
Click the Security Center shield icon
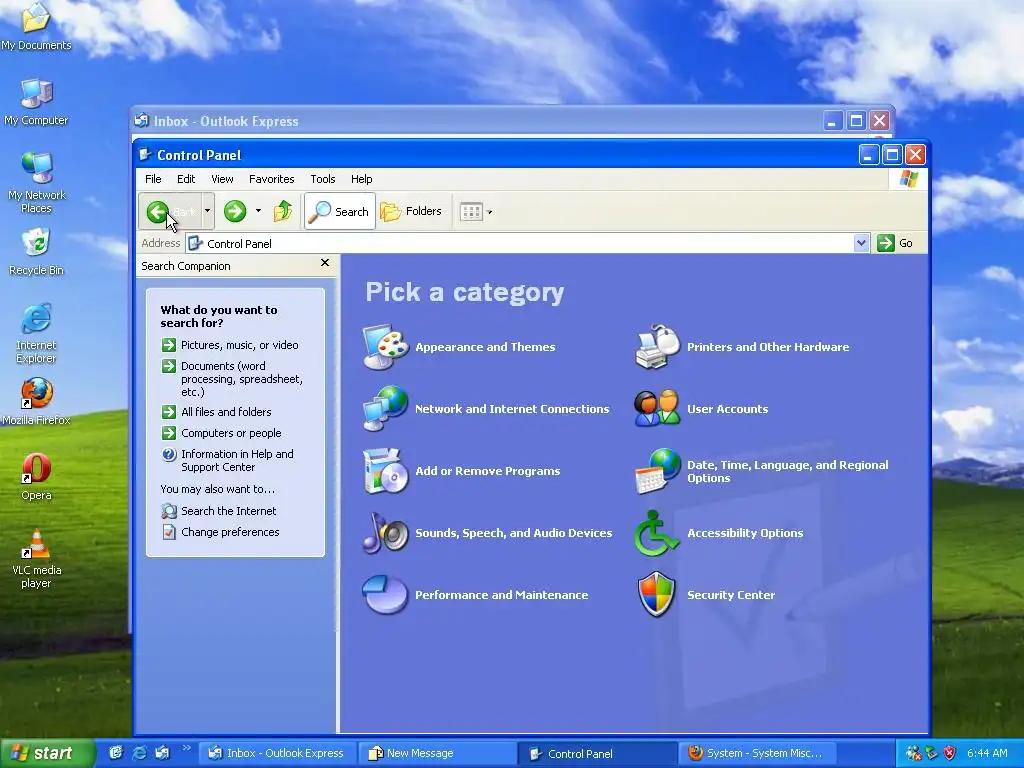[x=656, y=594]
